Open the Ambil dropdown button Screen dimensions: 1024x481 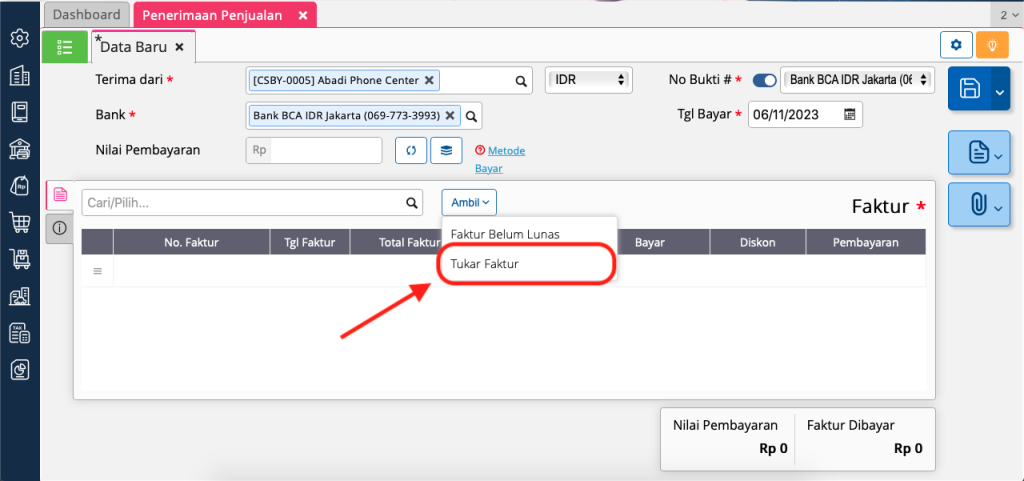pos(469,202)
